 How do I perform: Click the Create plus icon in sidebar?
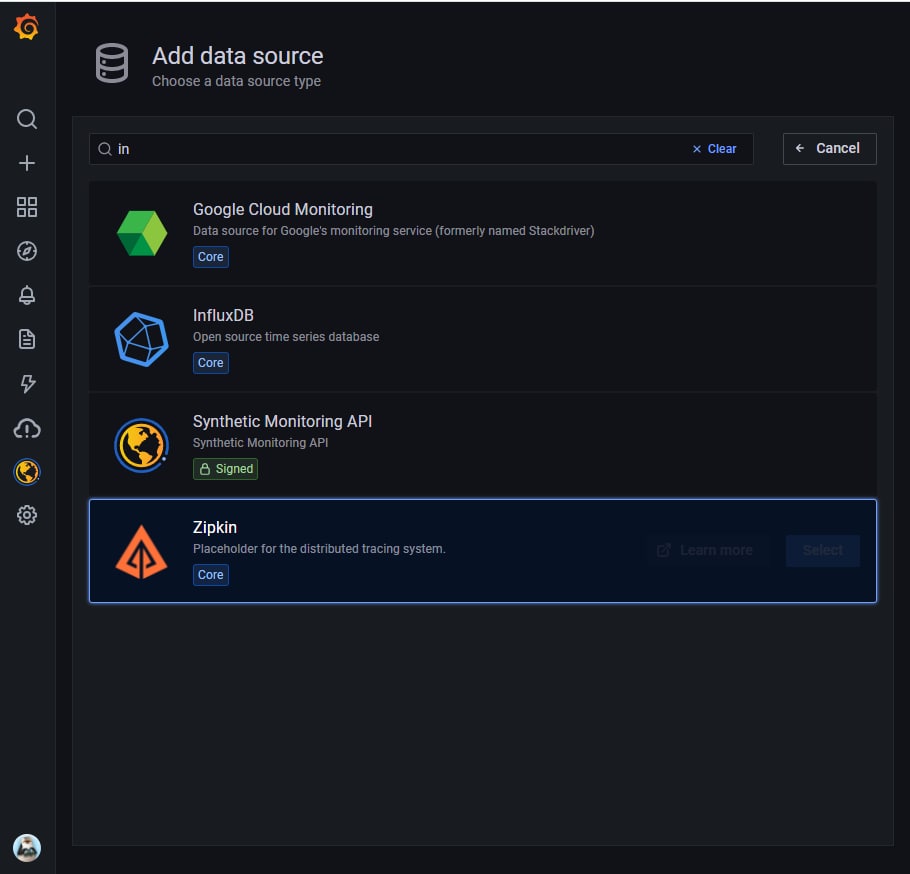(x=27, y=163)
